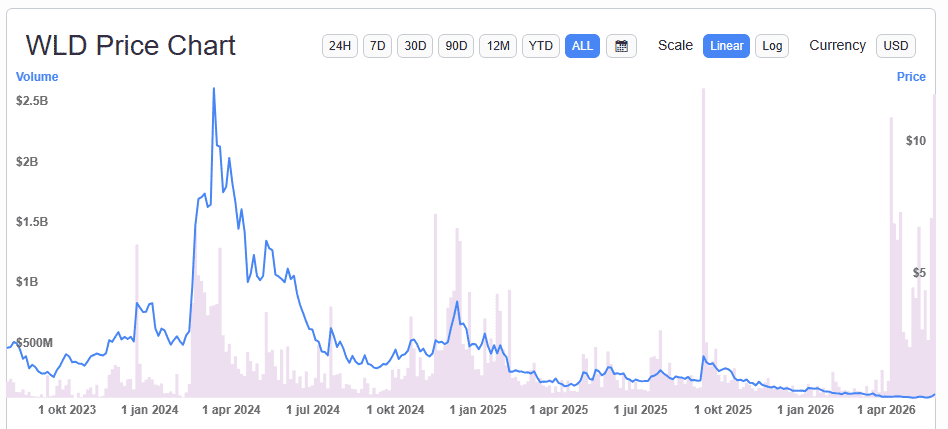Click the 1 jan 2024 date label
The image size is (948, 429).
click(150, 410)
